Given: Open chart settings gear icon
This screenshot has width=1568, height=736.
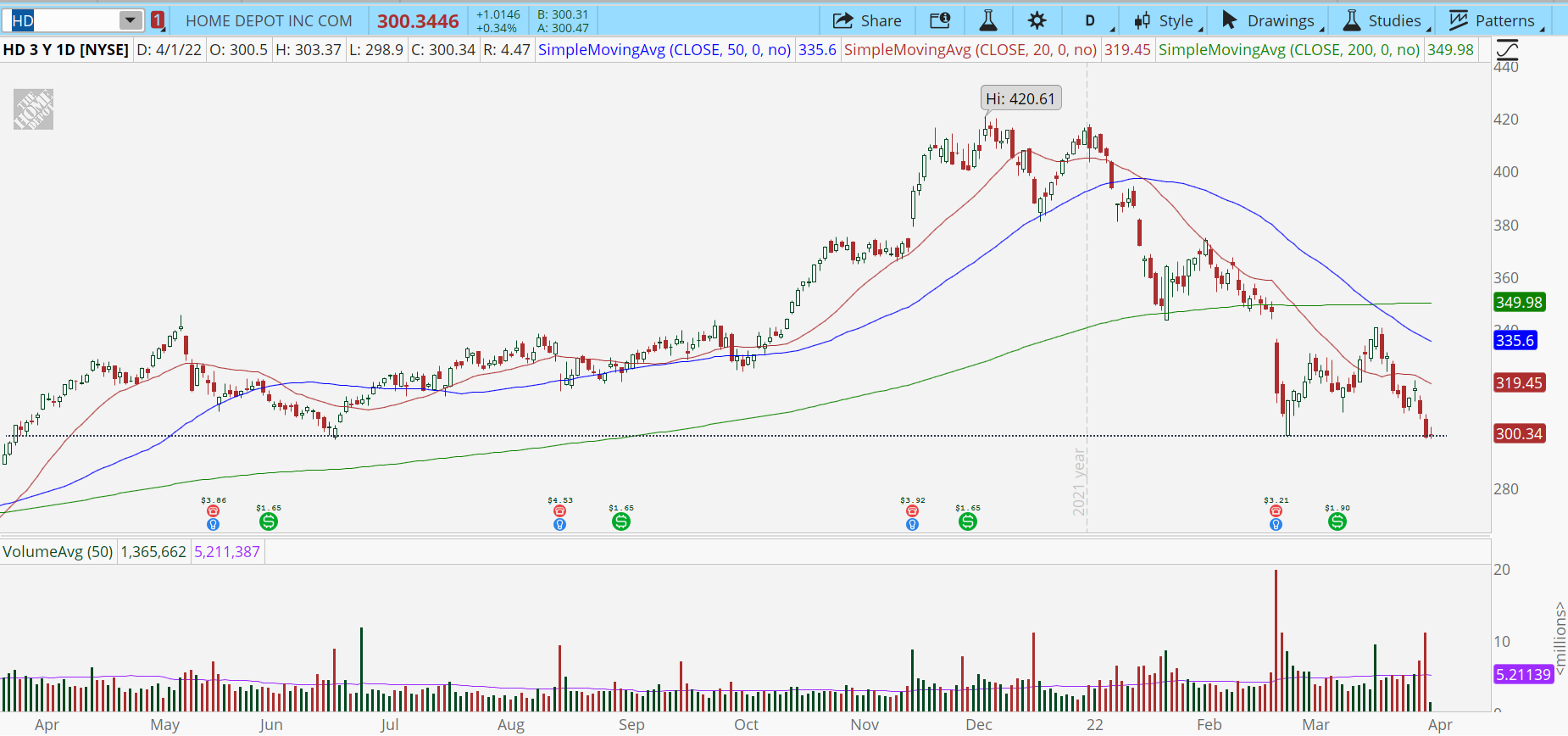Looking at the screenshot, I should 1037,20.
